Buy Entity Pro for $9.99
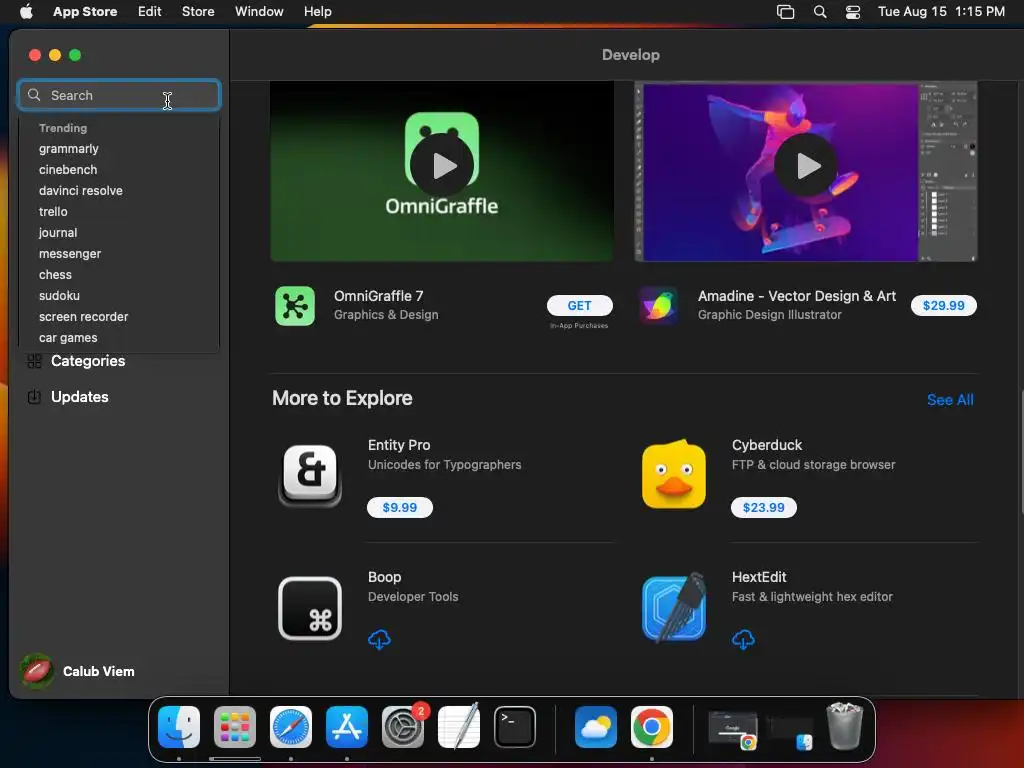 400,507
